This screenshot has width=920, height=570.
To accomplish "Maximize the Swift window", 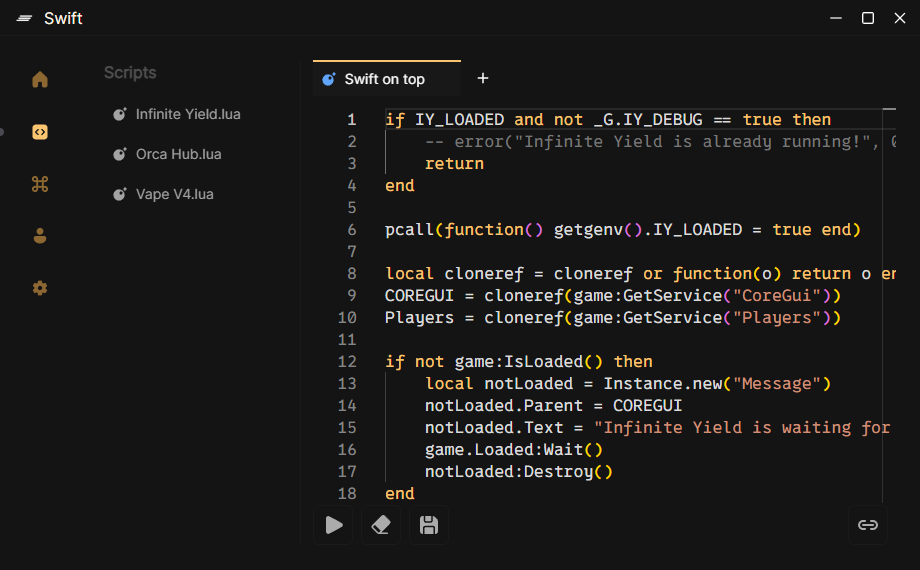I will click(868, 18).
